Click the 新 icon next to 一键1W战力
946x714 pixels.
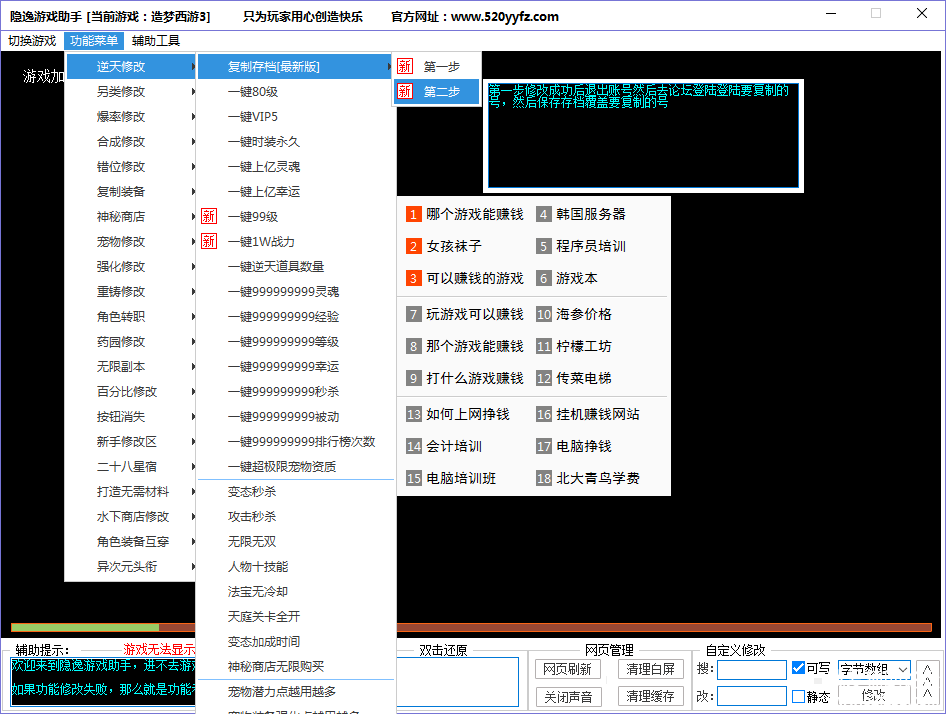click(209, 241)
